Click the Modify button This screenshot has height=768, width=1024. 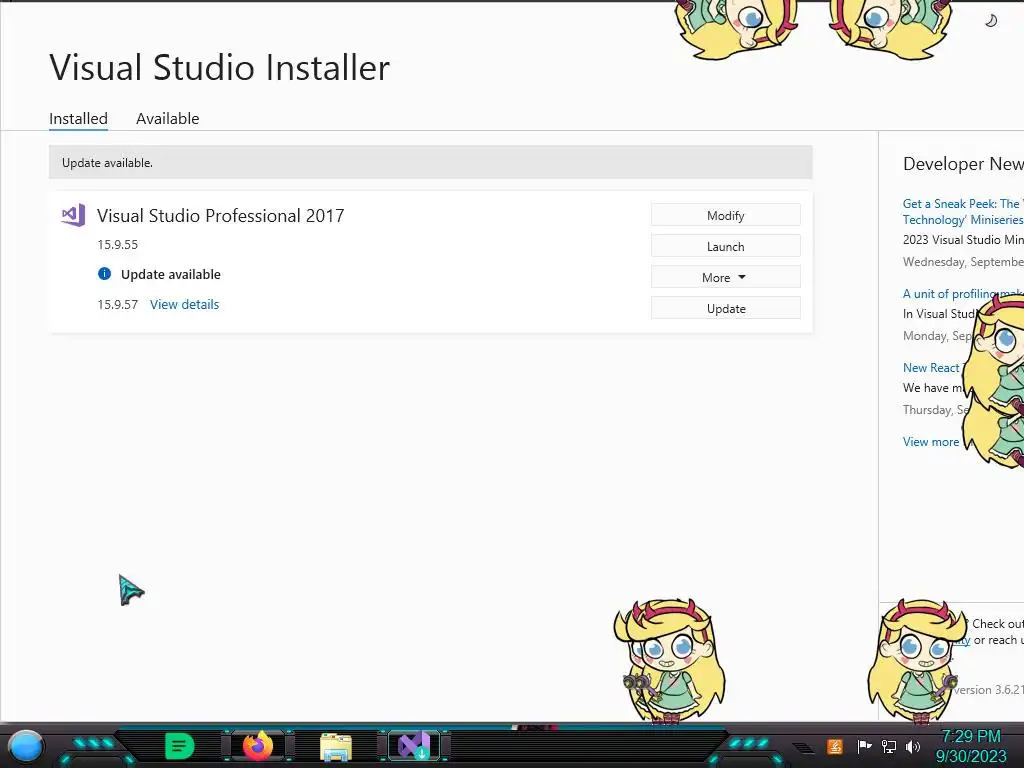[726, 216]
